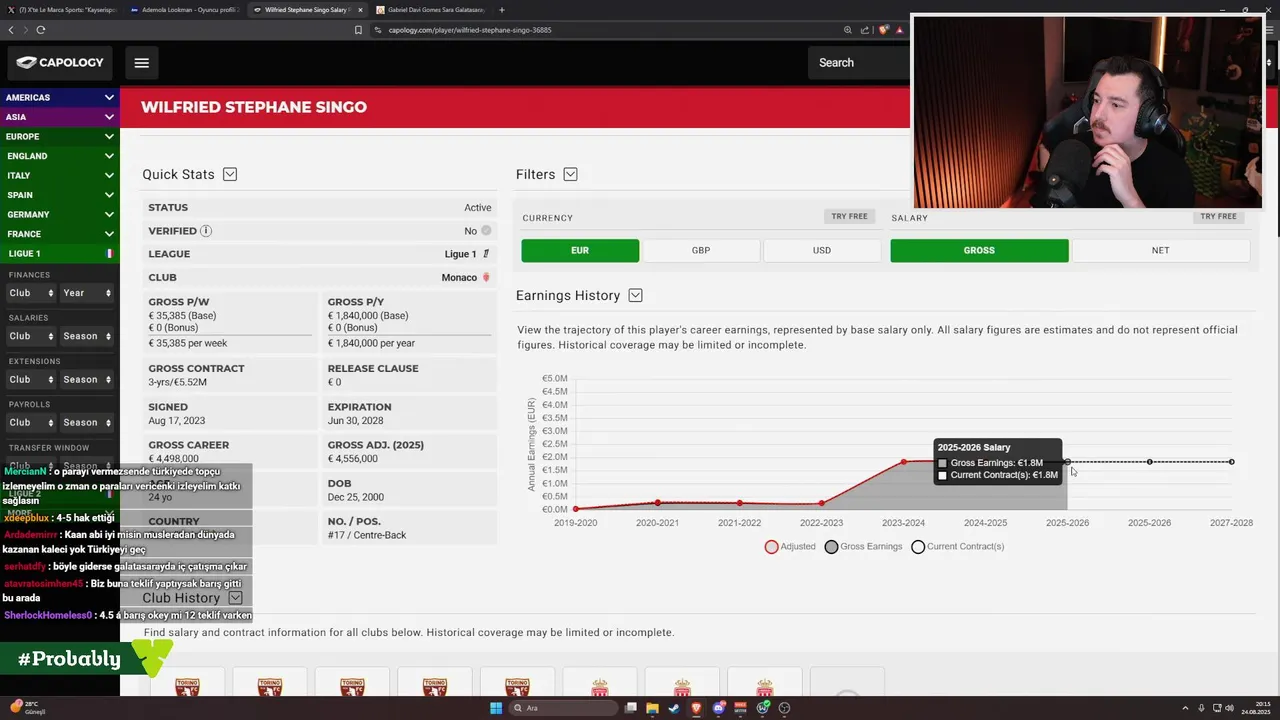Click the Windows taskbar search box
Image resolution: width=1280 pixels, height=720 pixels.
(x=563, y=708)
